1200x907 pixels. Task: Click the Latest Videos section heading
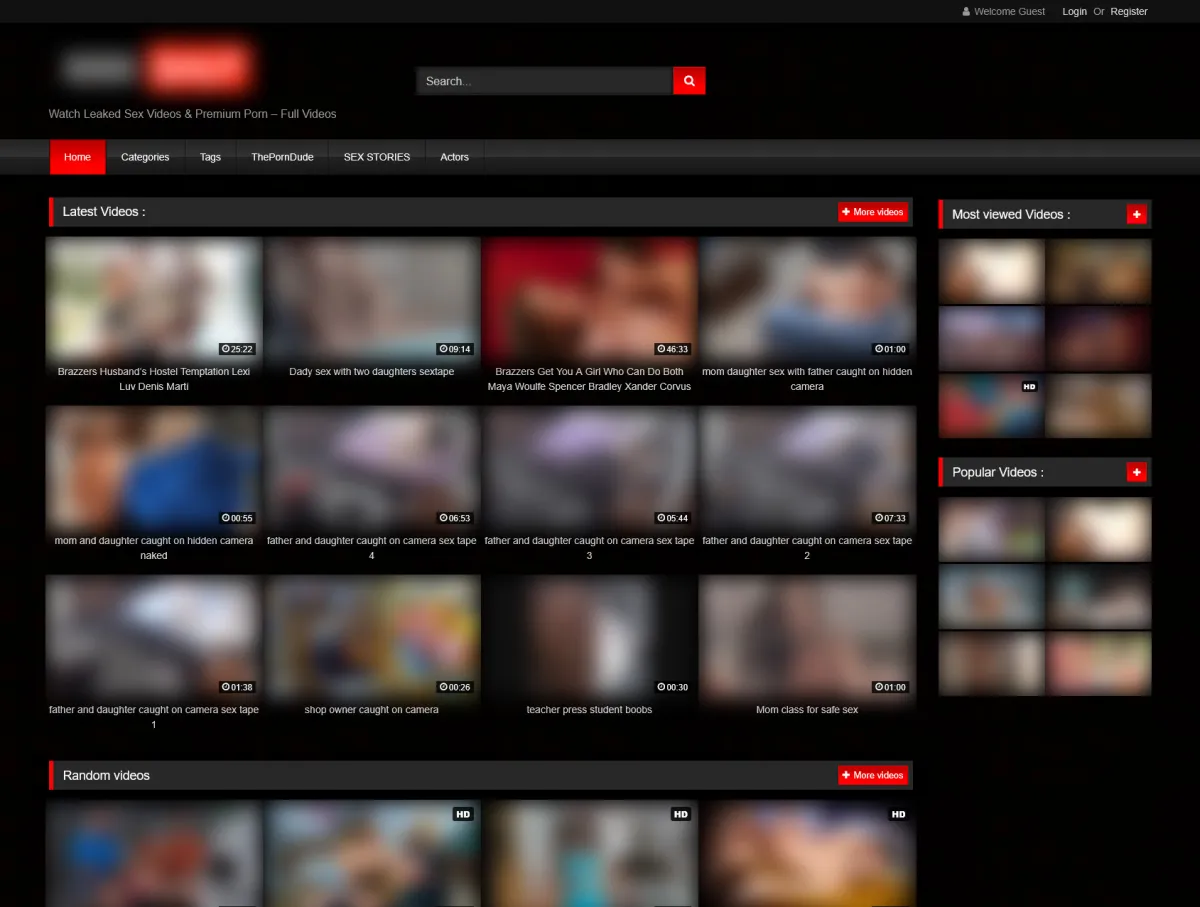pos(104,212)
